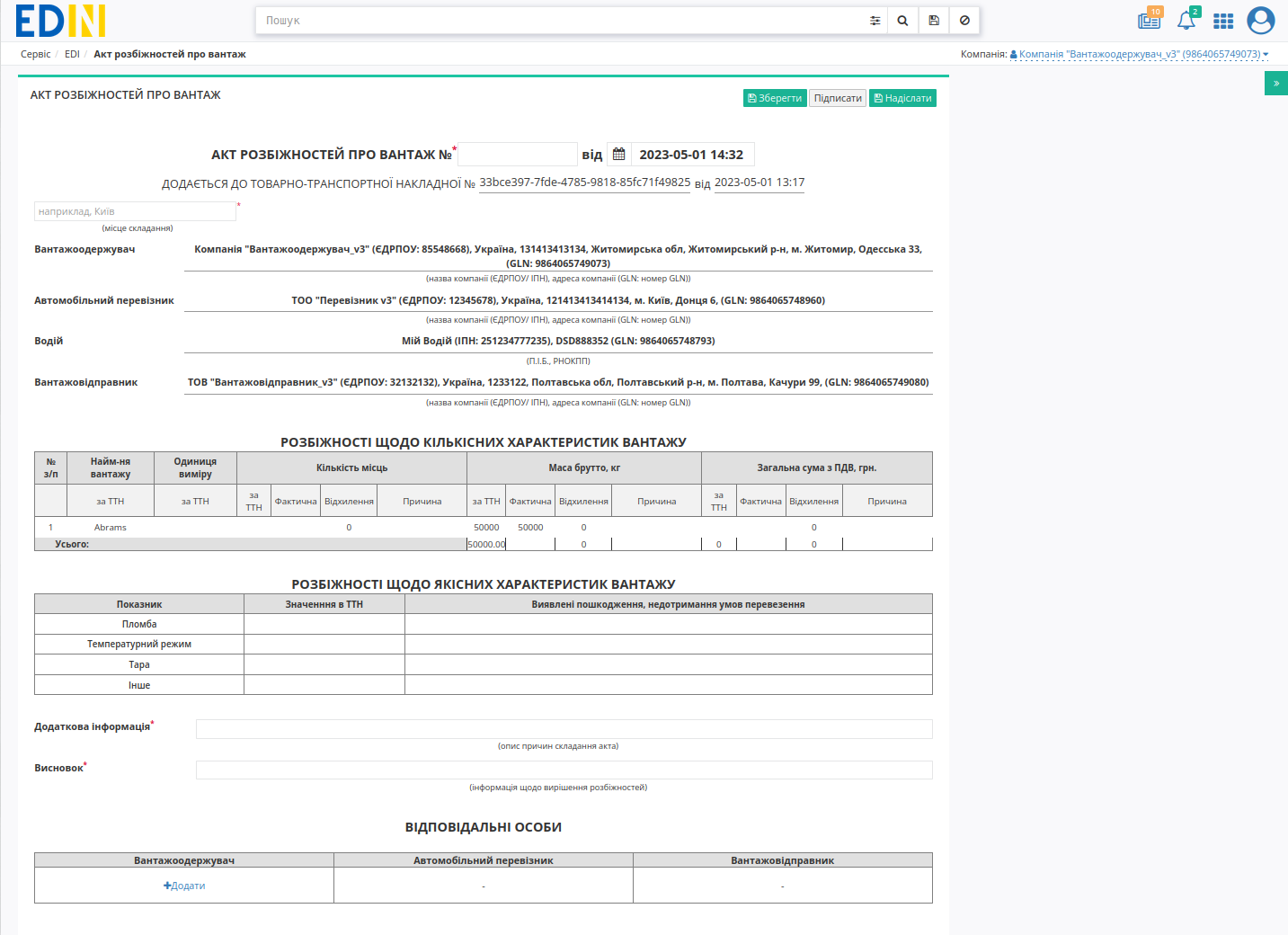Click the Надіслати button
The height and width of the screenshot is (935, 1288).
click(902, 98)
